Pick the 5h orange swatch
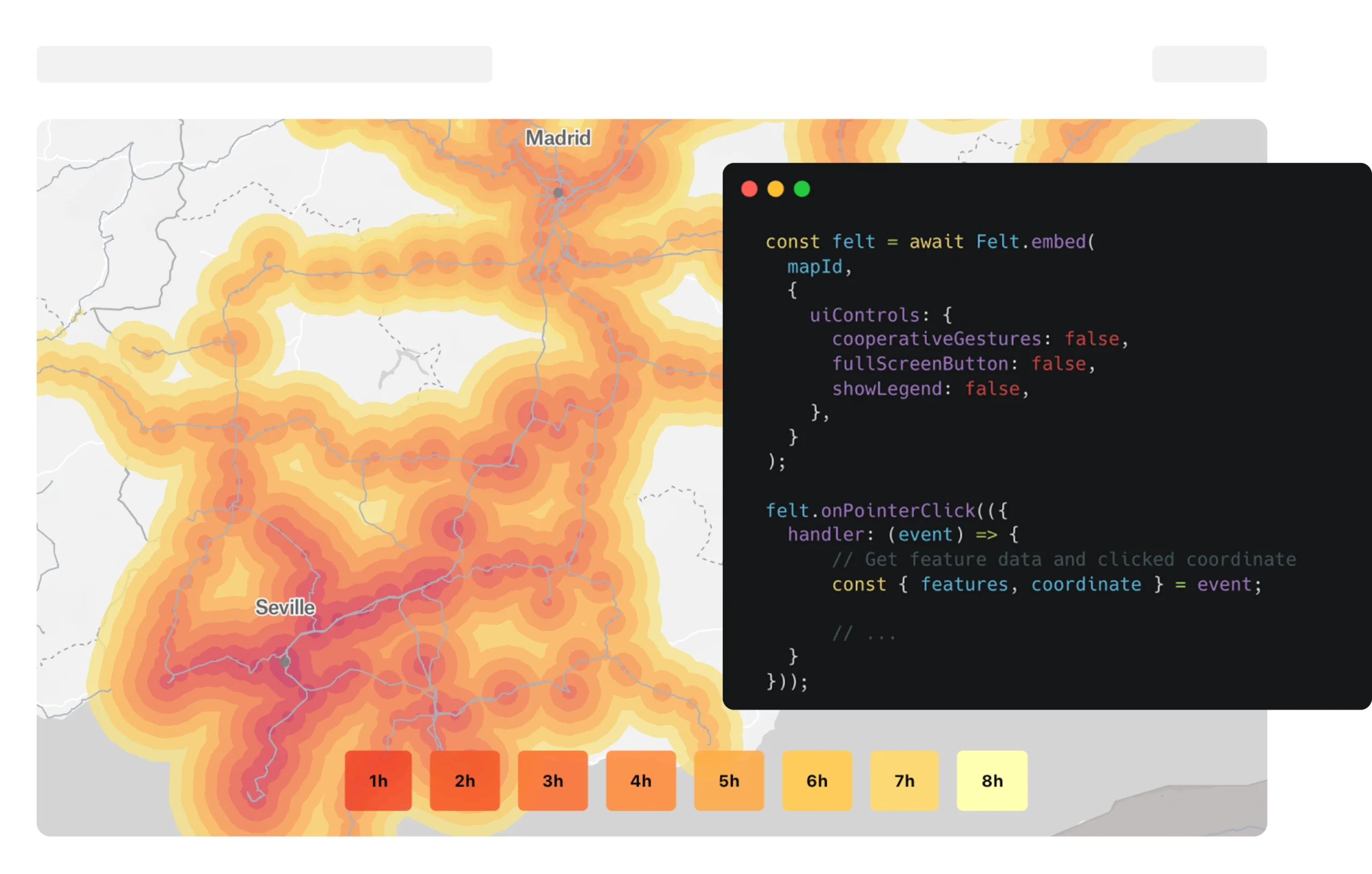Viewport: 1372px width, 874px height. (x=728, y=780)
